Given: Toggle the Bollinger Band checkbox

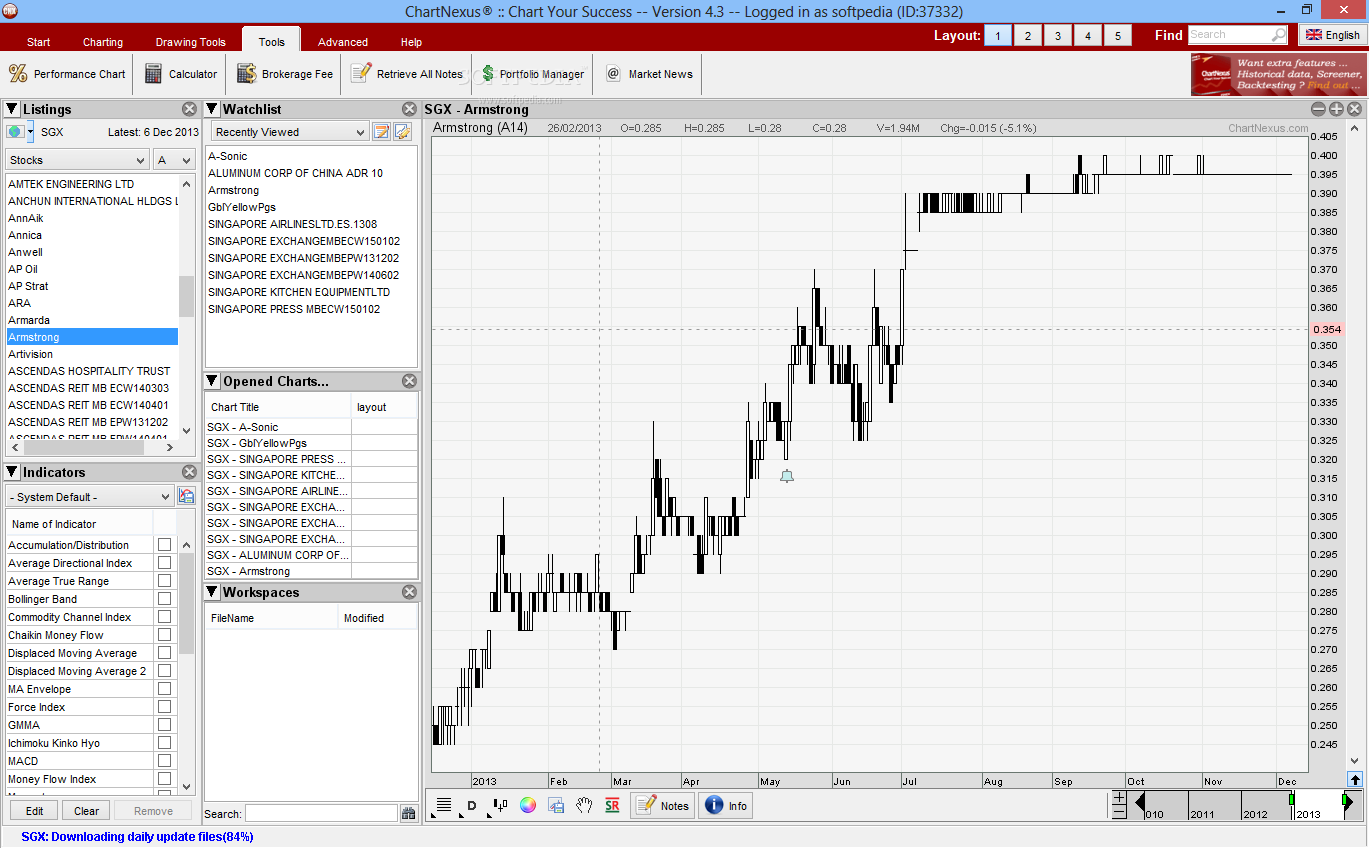Looking at the screenshot, I should (164, 599).
